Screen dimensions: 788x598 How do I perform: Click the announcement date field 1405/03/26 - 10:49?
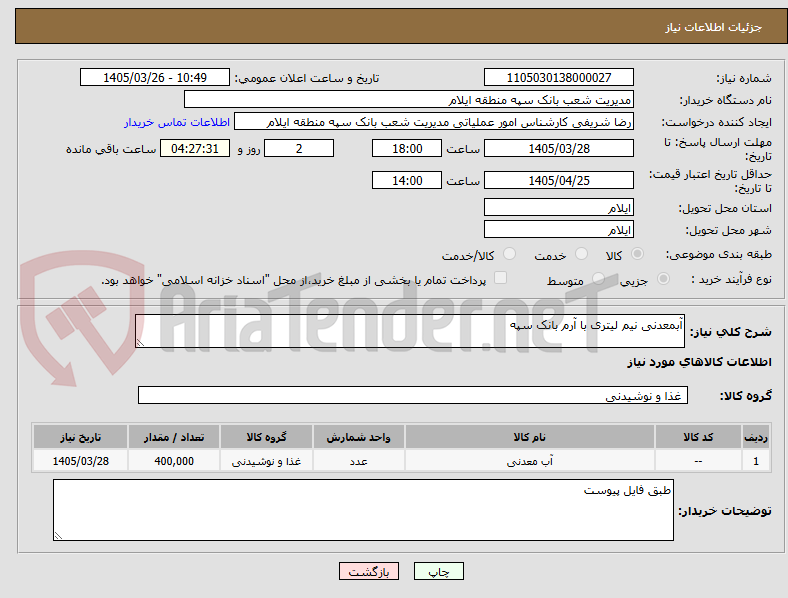coord(155,77)
